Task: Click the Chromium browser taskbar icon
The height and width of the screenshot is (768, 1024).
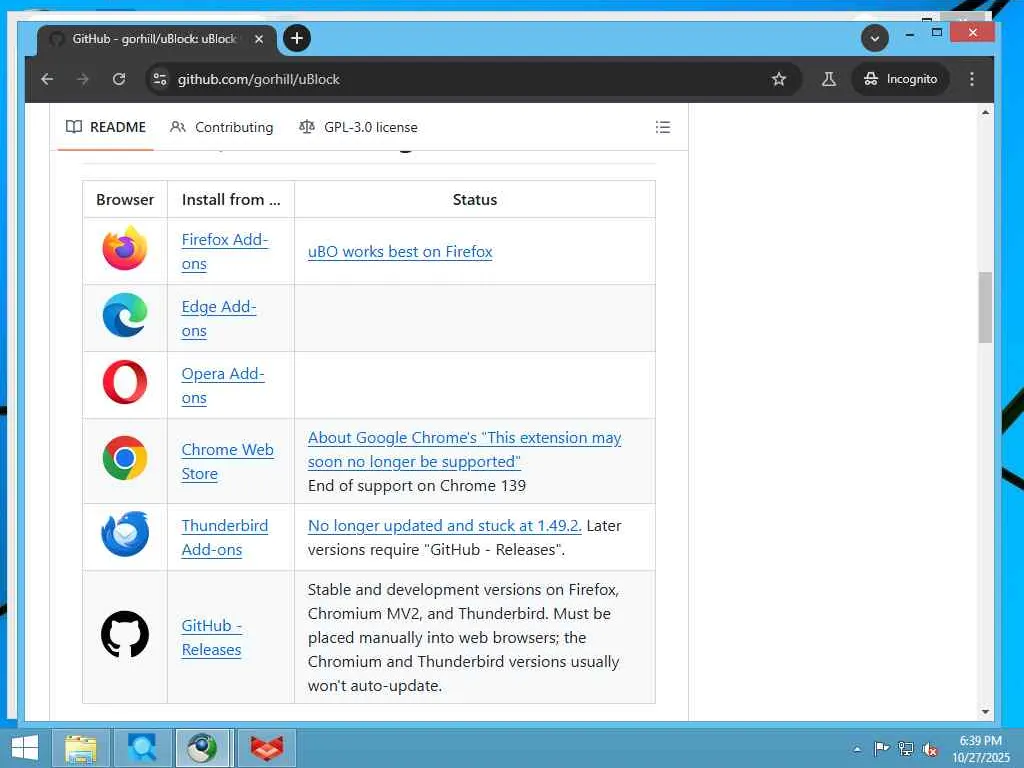Action: click(202, 748)
